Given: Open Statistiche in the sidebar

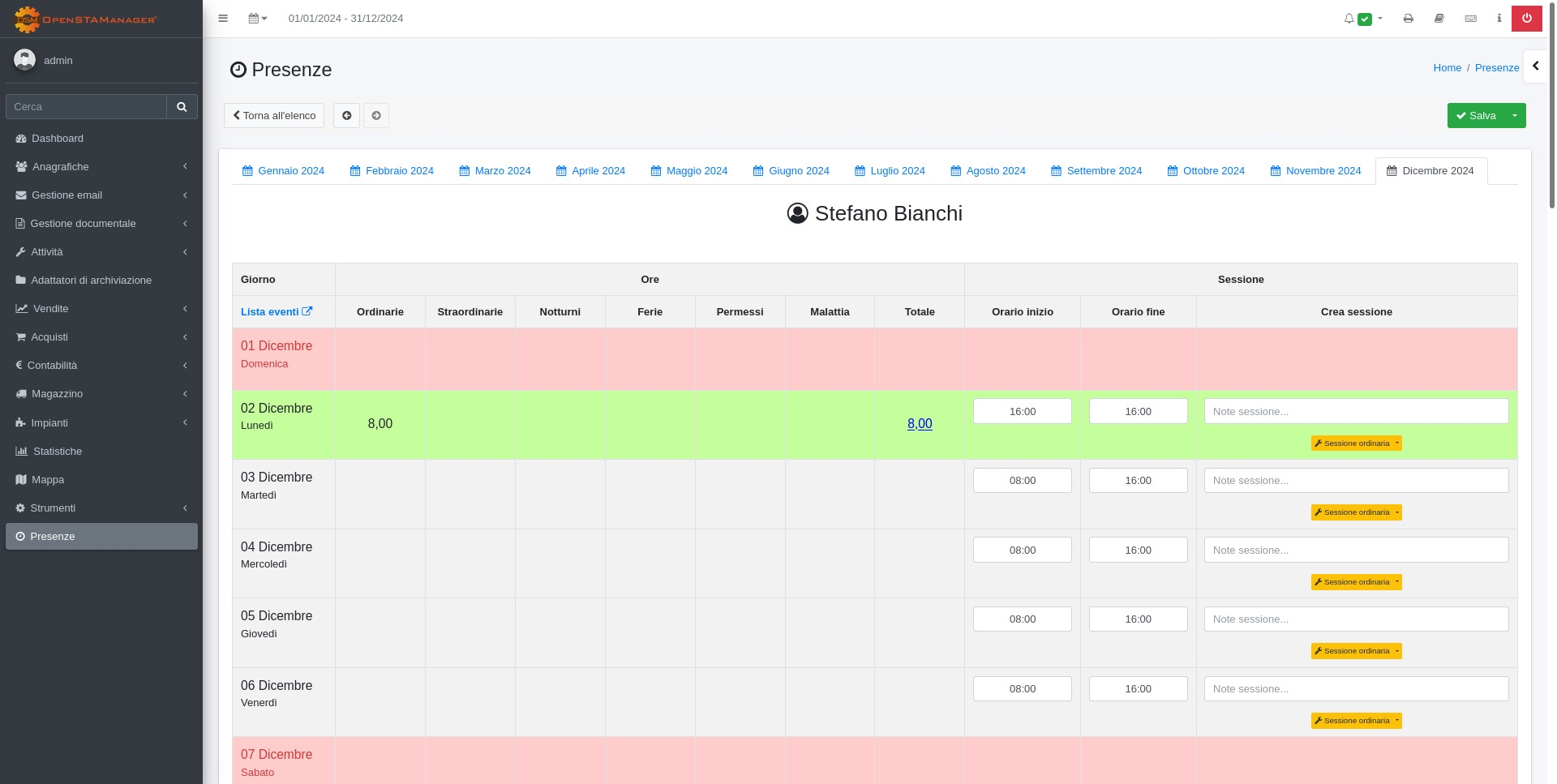Looking at the screenshot, I should [57, 452].
